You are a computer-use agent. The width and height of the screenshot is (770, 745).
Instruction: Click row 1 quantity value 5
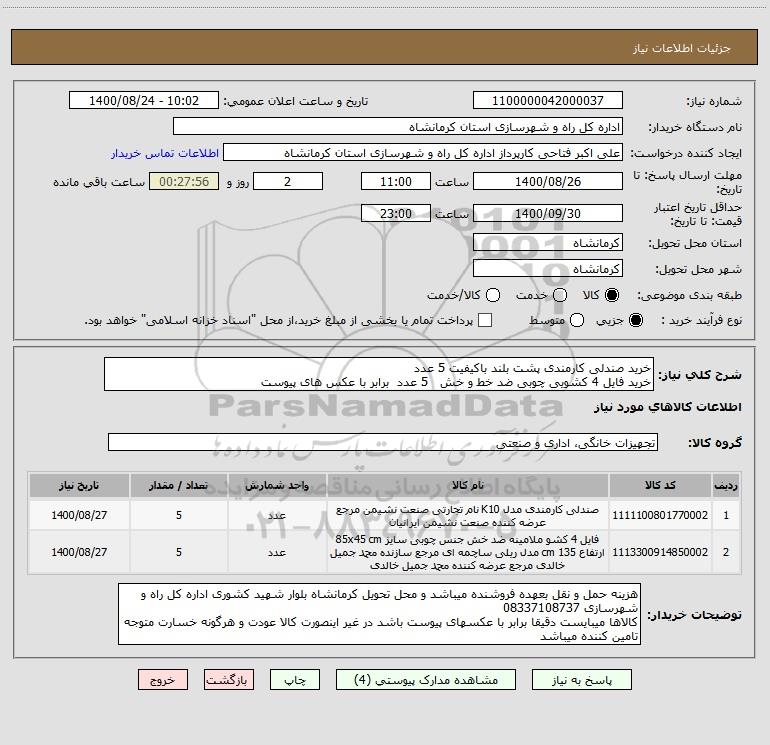pyautogui.click(x=179, y=515)
